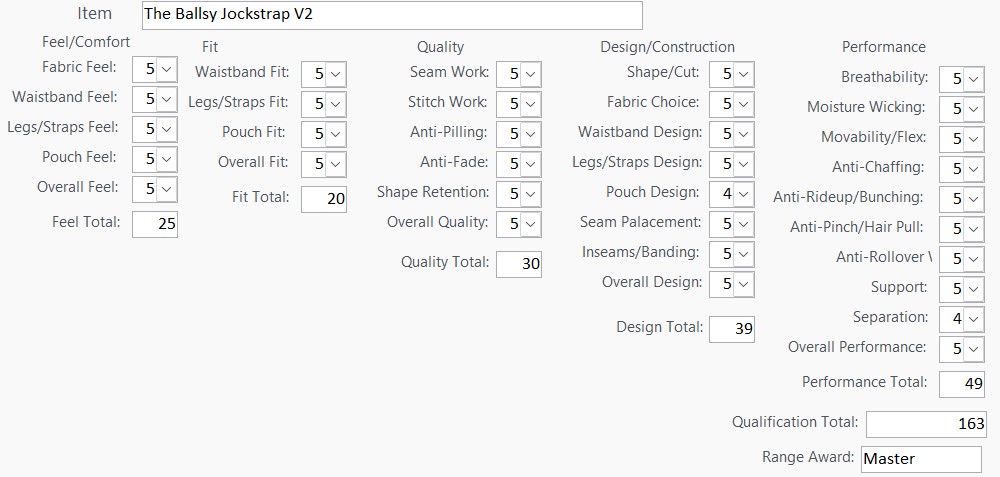Expand the Shape Retention dropdown
This screenshot has height=477, width=1000.
pos(530,194)
